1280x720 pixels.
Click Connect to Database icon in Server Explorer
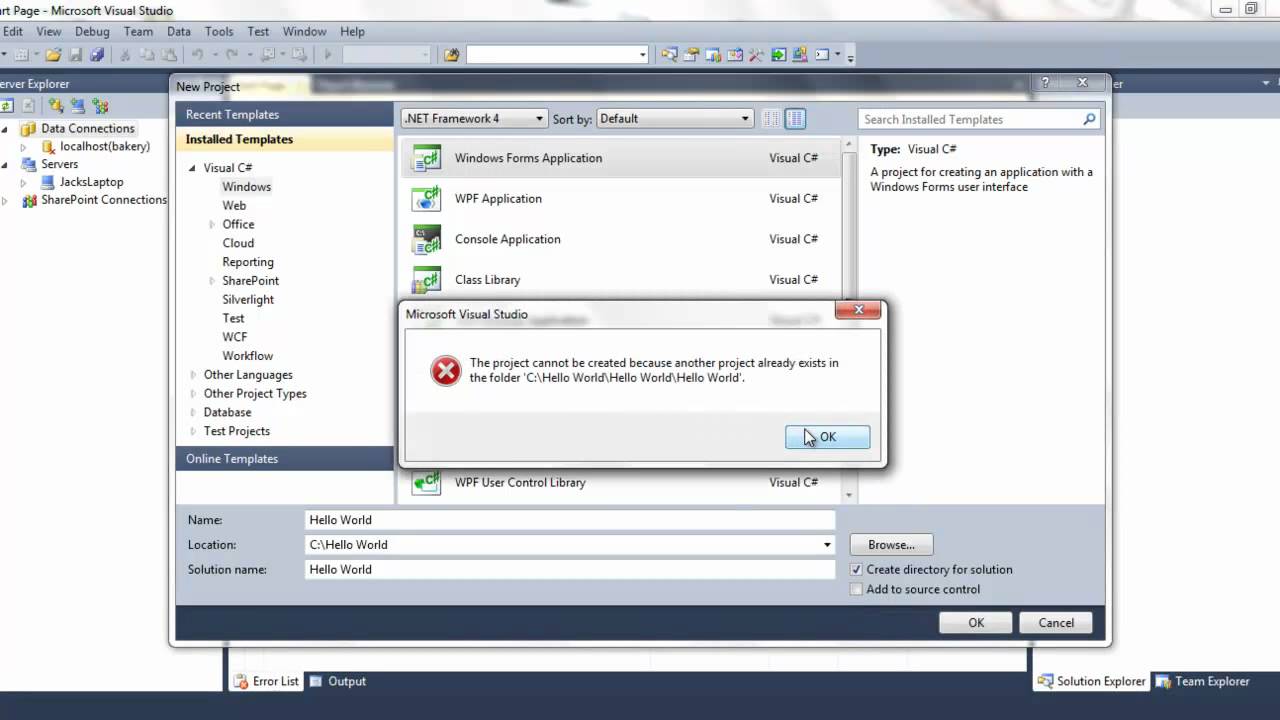[x=55, y=105]
